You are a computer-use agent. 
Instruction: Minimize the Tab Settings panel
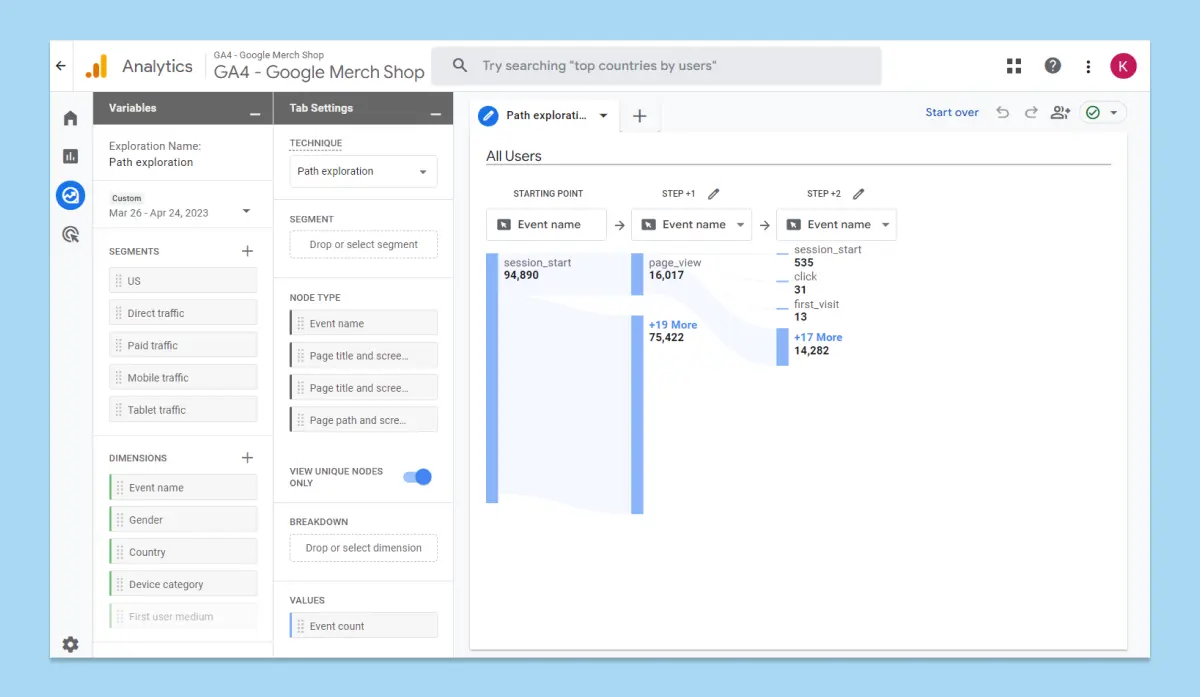pos(435,114)
